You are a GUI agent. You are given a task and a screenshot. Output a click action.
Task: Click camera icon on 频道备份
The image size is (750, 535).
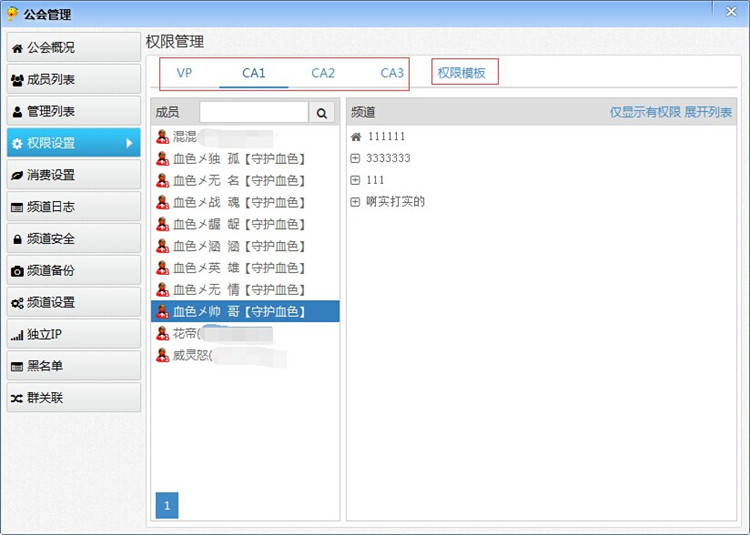pos(17,271)
